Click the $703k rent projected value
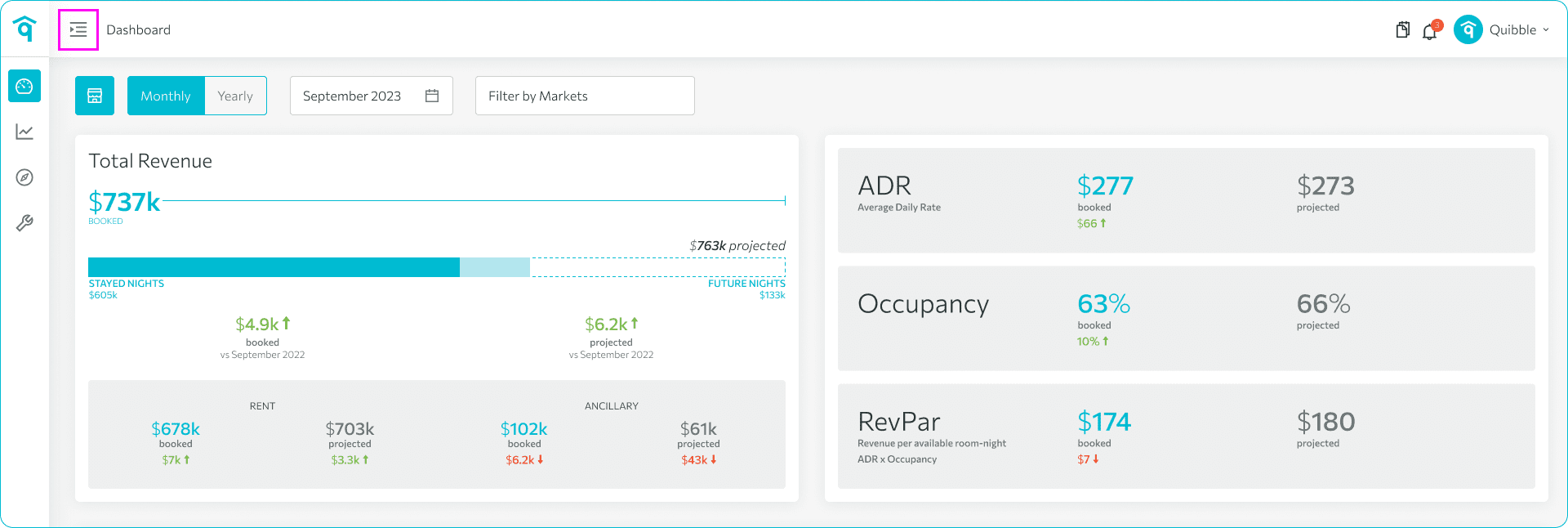 point(350,428)
